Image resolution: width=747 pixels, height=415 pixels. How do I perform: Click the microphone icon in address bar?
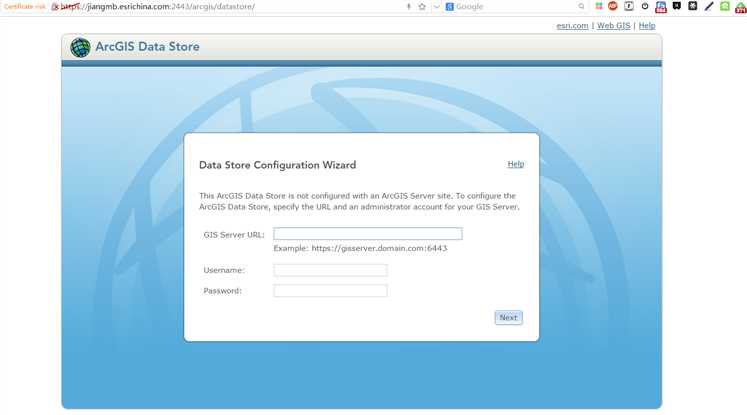(408, 7)
